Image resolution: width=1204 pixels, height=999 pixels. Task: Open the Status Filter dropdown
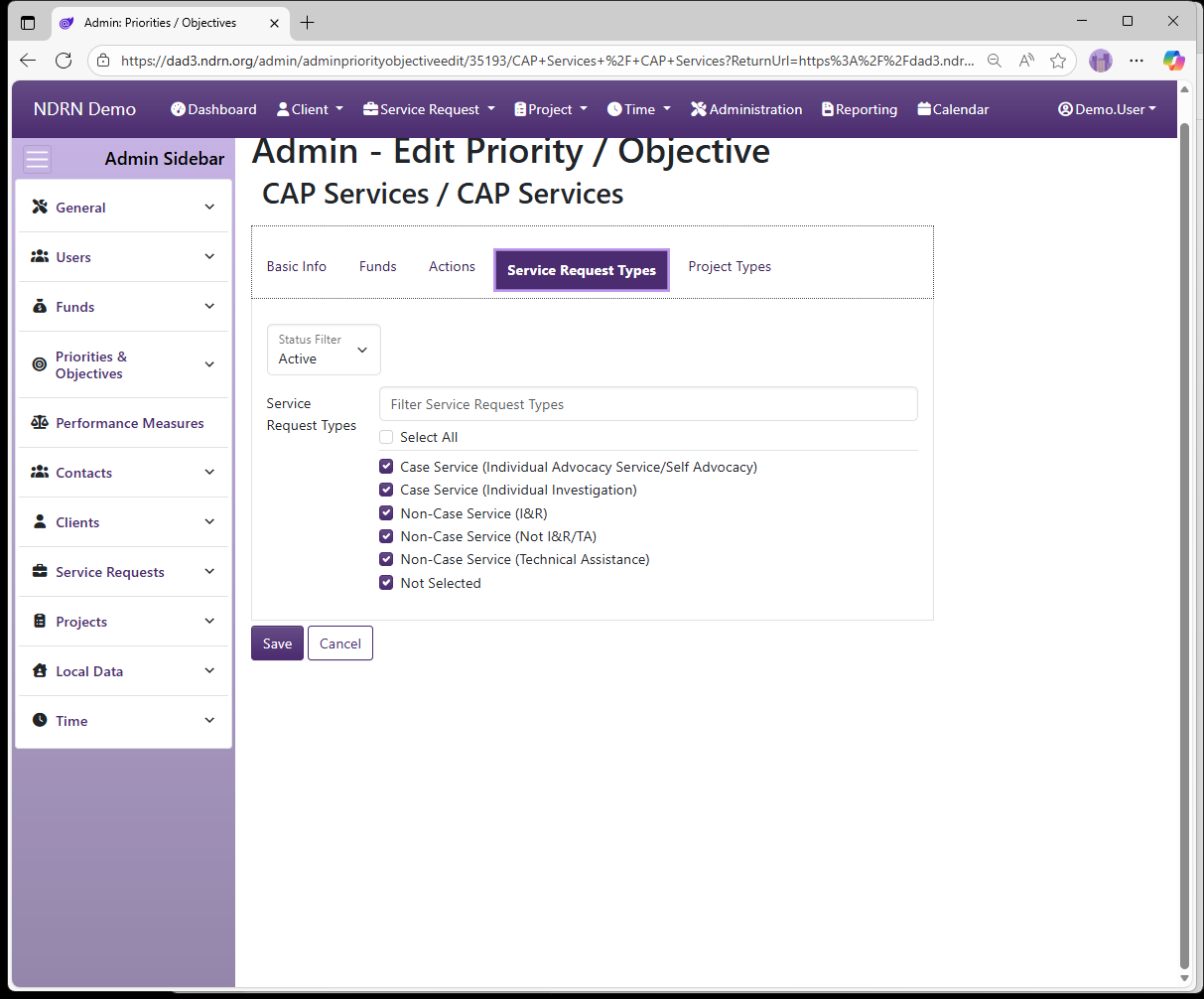(x=324, y=350)
